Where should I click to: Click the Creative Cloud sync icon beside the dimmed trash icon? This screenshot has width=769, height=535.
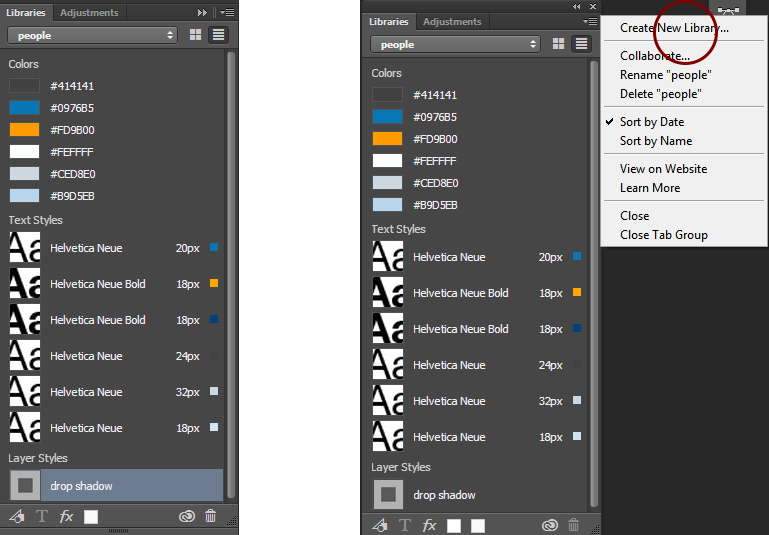click(x=550, y=525)
